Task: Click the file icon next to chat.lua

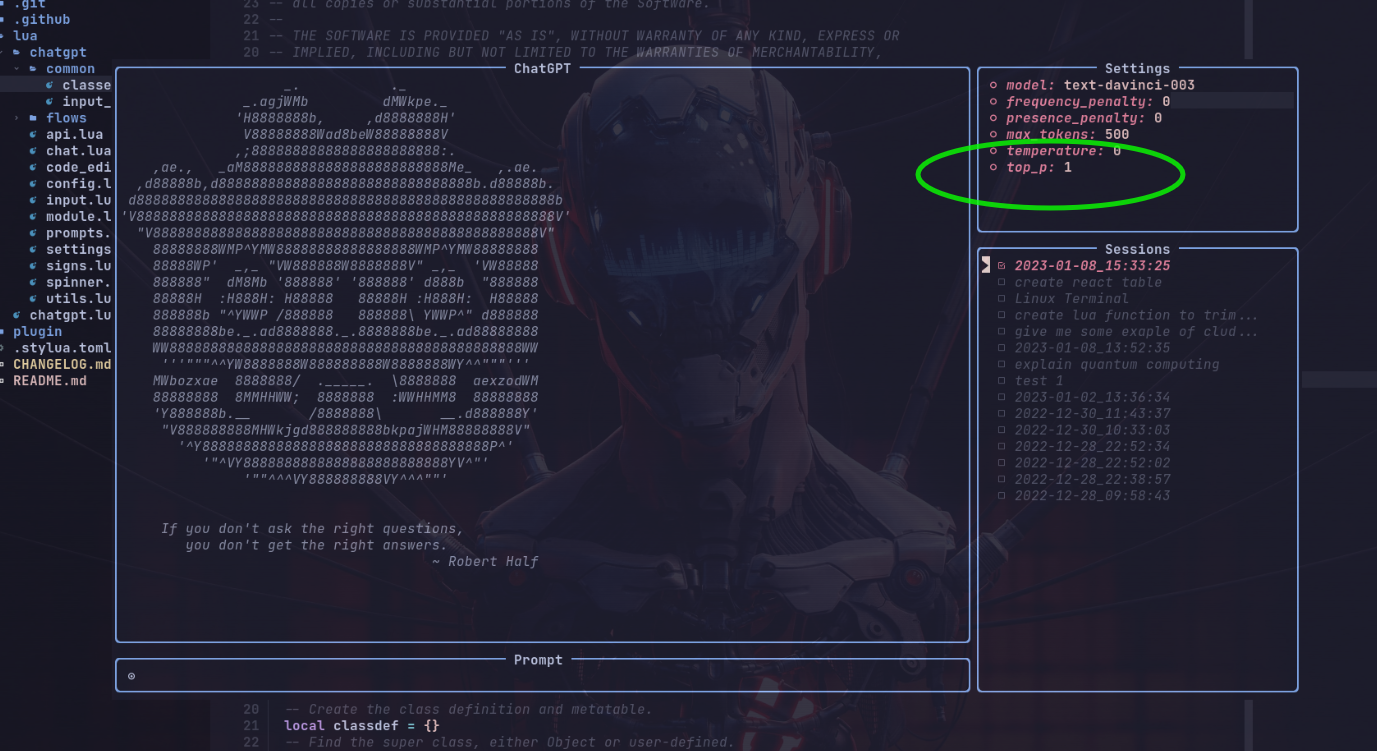Action: point(34,150)
